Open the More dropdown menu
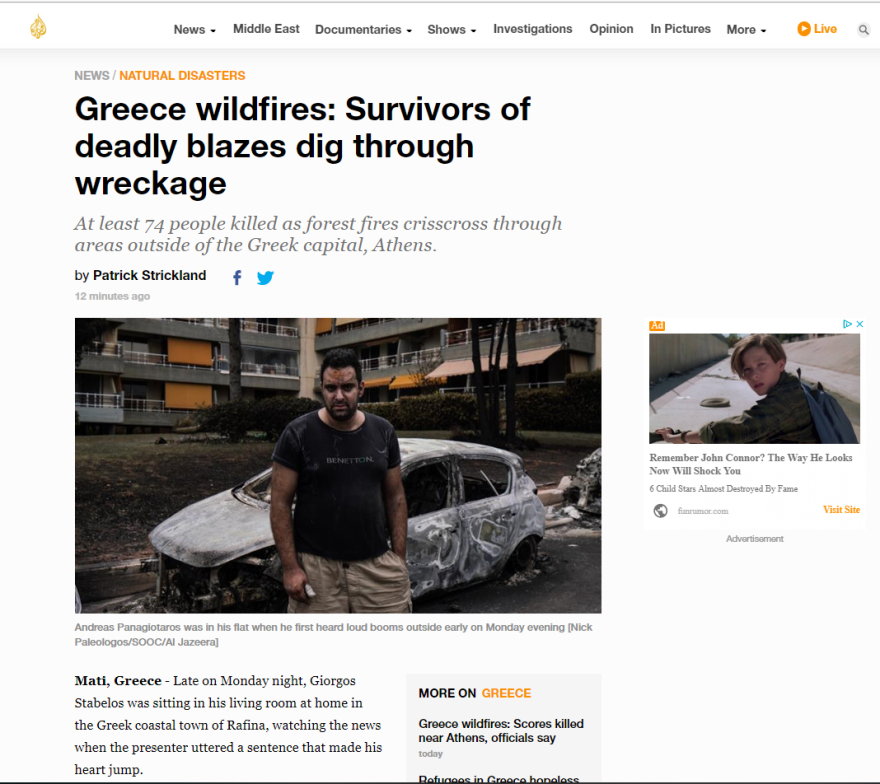880x784 pixels. pos(746,30)
